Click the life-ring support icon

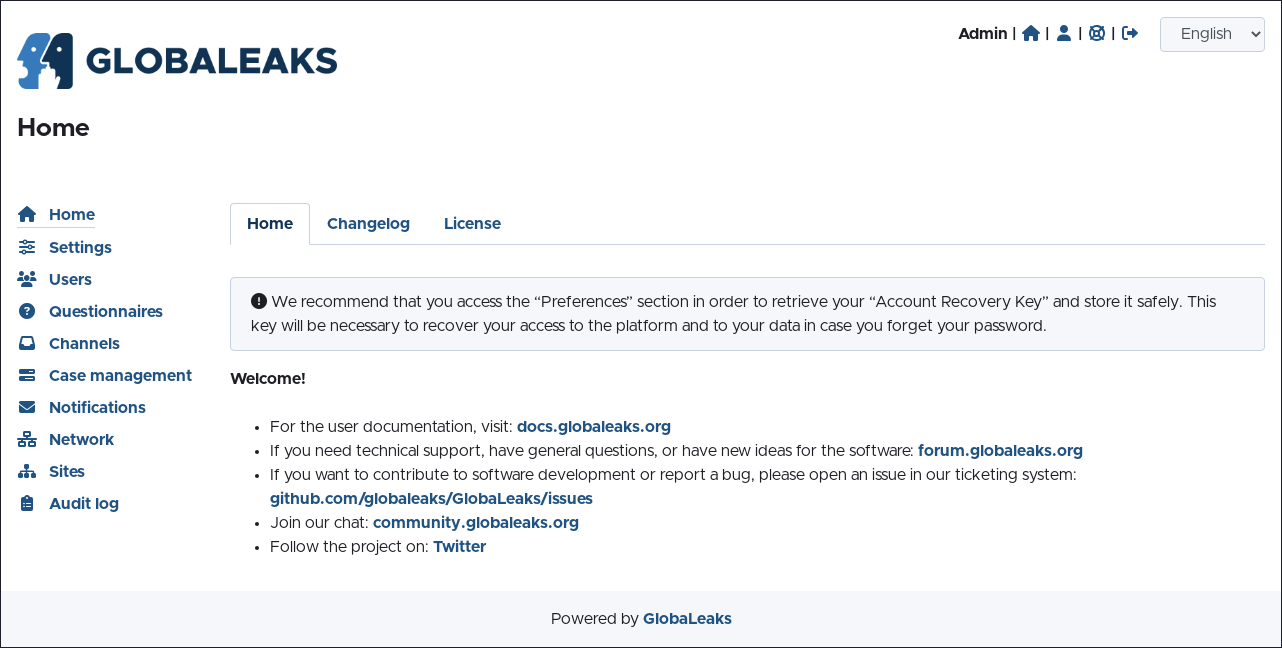pos(1097,33)
